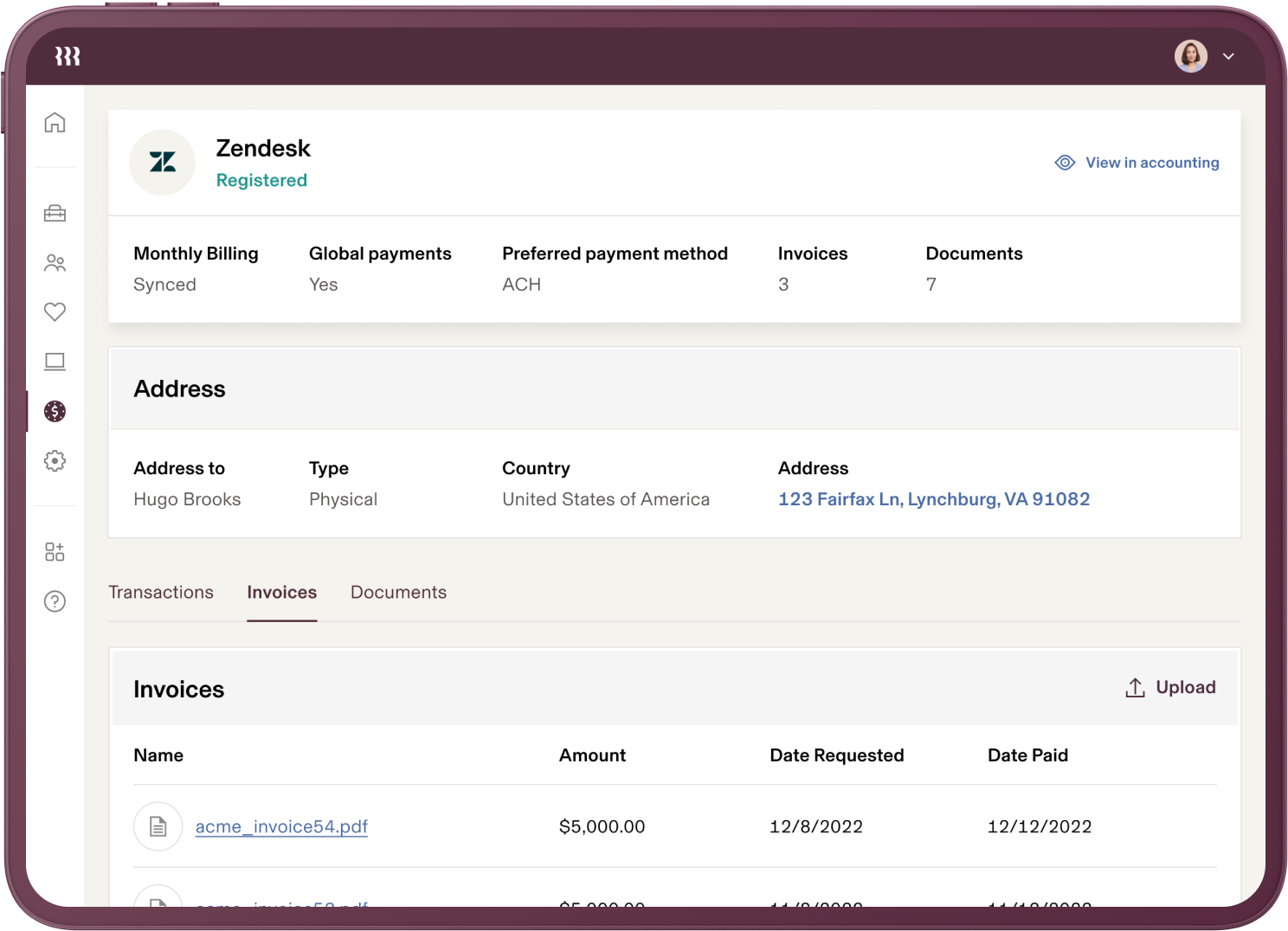Click the ACH payment method value

[521, 285]
